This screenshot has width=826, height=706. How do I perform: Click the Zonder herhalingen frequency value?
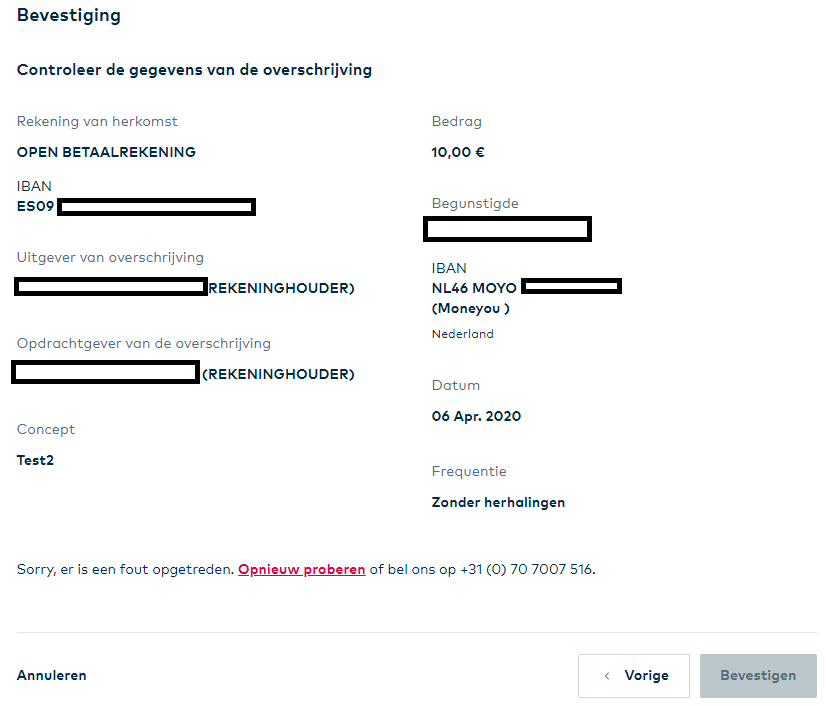click(x=498, y=503)
